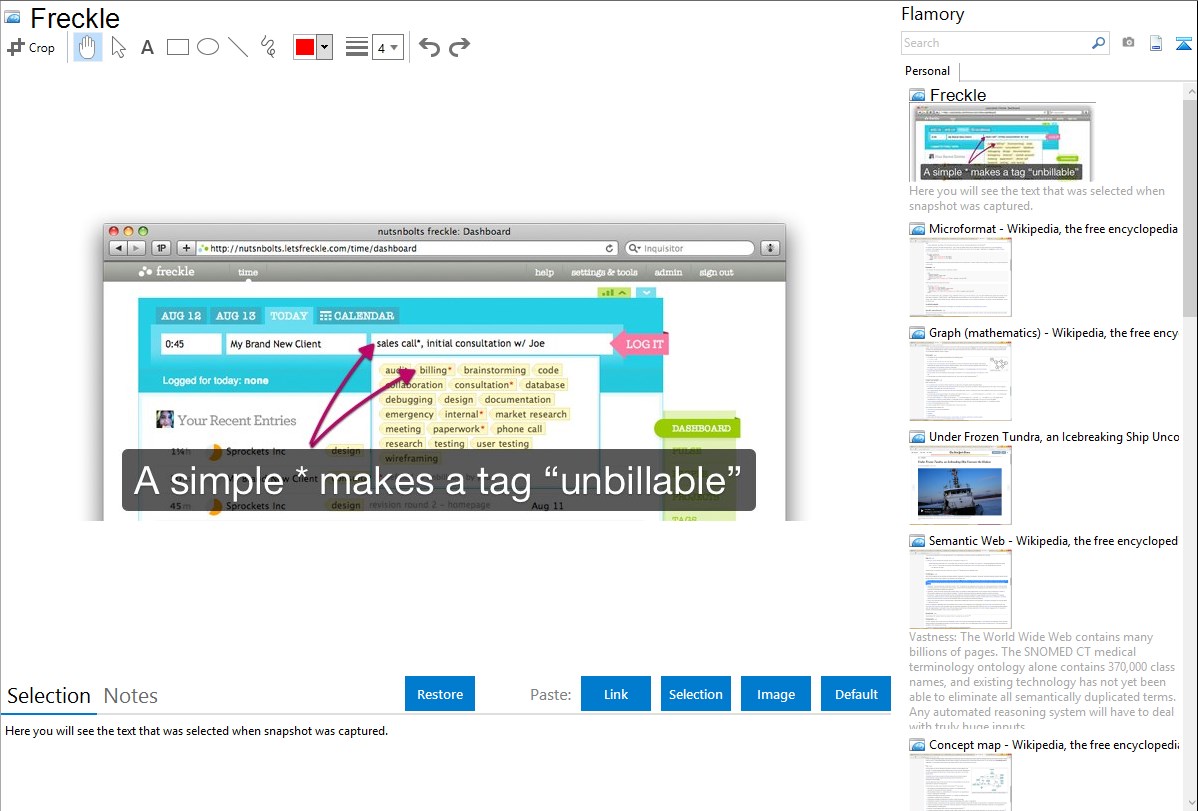Image resolution: width=1198 pixels, height=811 pixels.
Task: Open the Personal tab
Action: 928,71
